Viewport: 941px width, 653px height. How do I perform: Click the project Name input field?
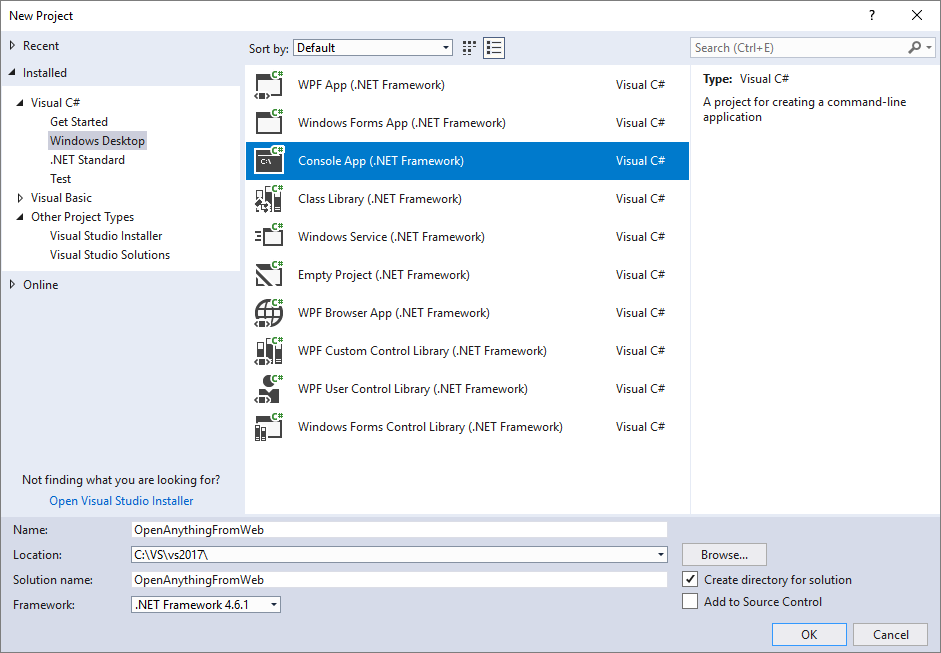pos(399,529)
